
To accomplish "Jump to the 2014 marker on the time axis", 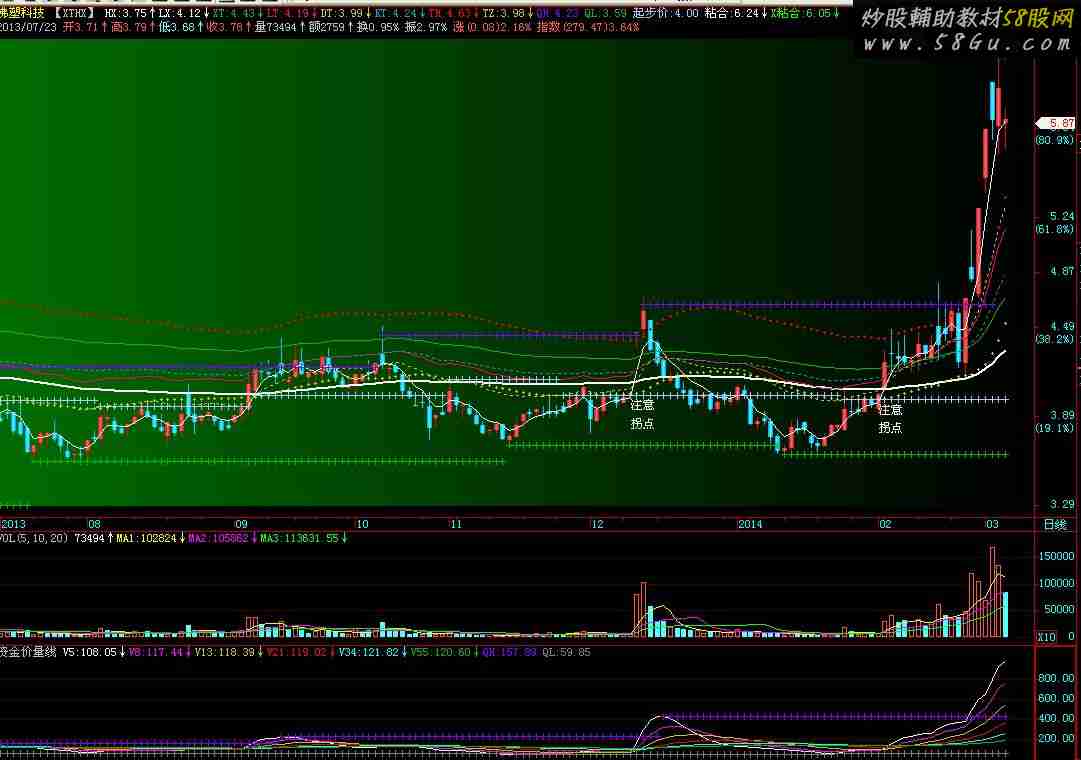I will coord(750,524).
